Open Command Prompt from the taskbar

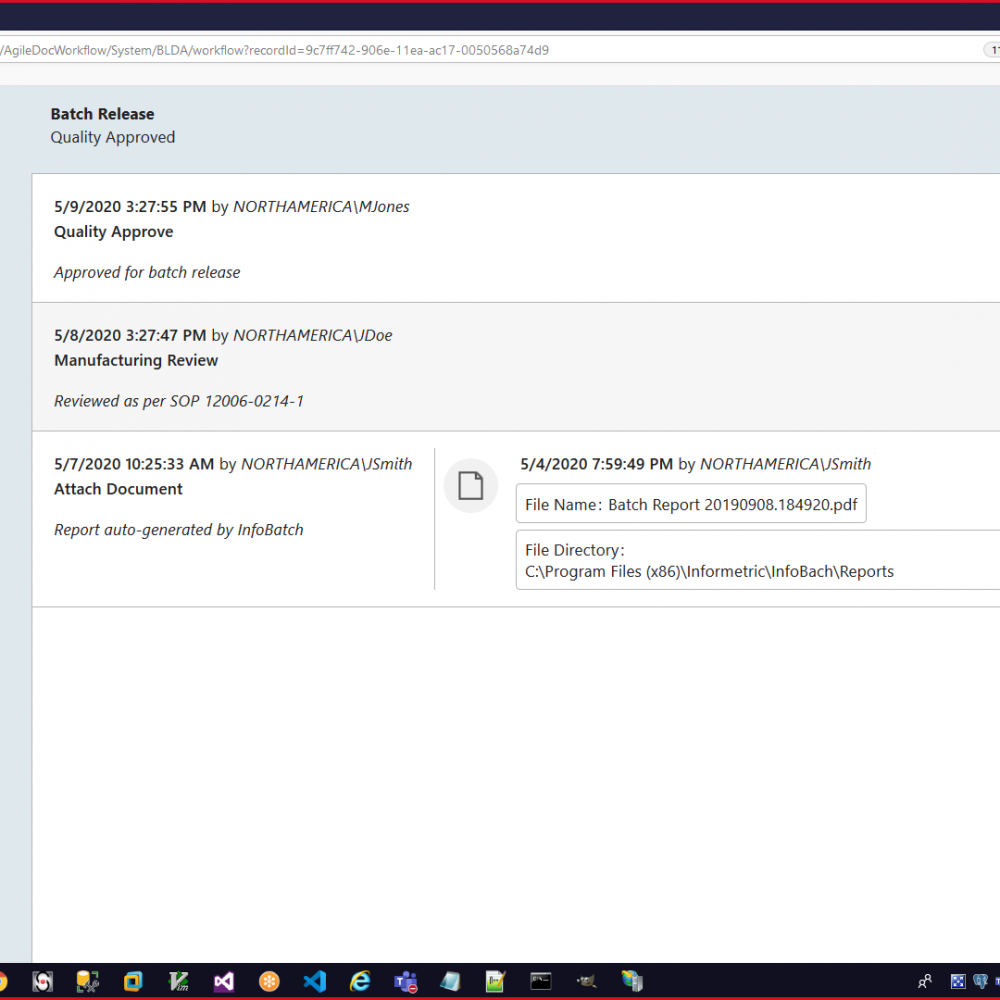pos(541,981)
